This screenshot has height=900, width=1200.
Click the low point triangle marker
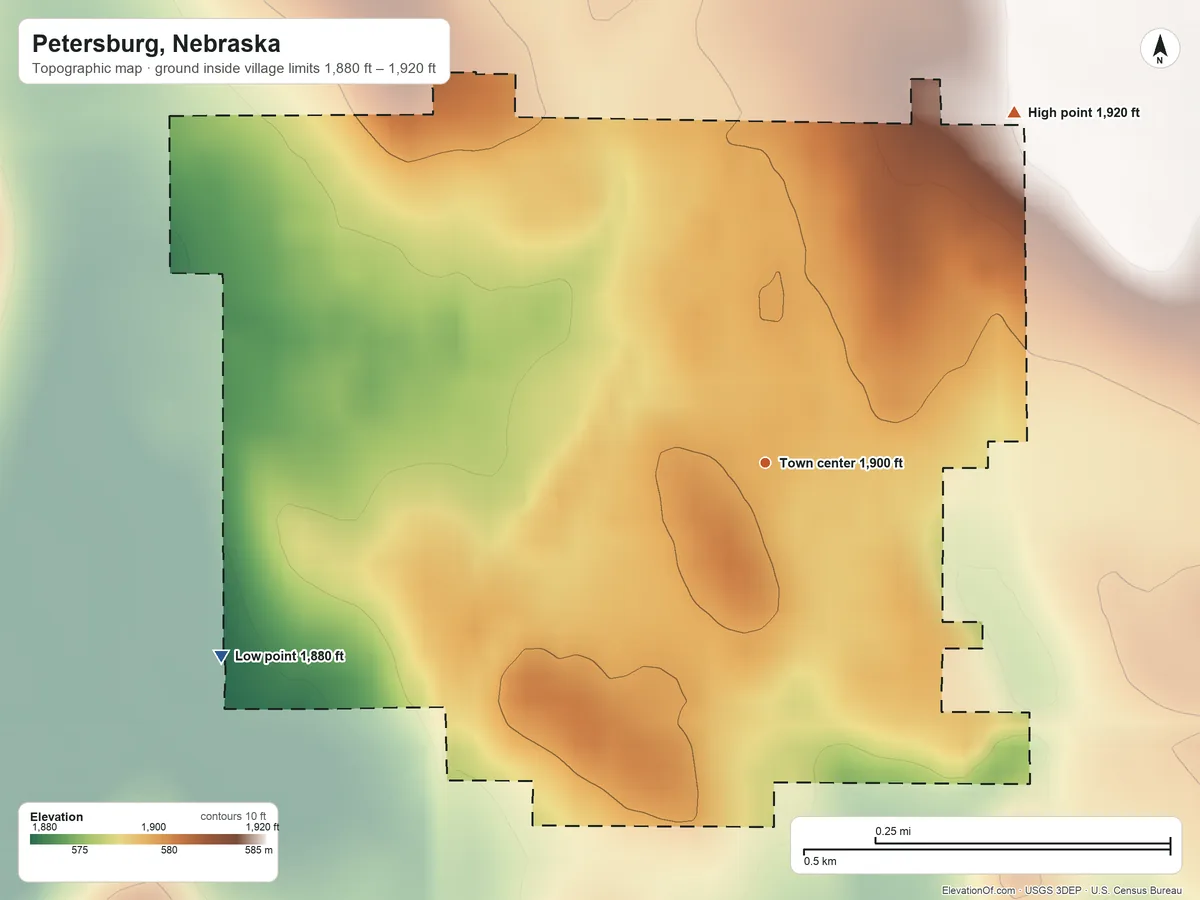pyautogui.click(x=221, y=657)
